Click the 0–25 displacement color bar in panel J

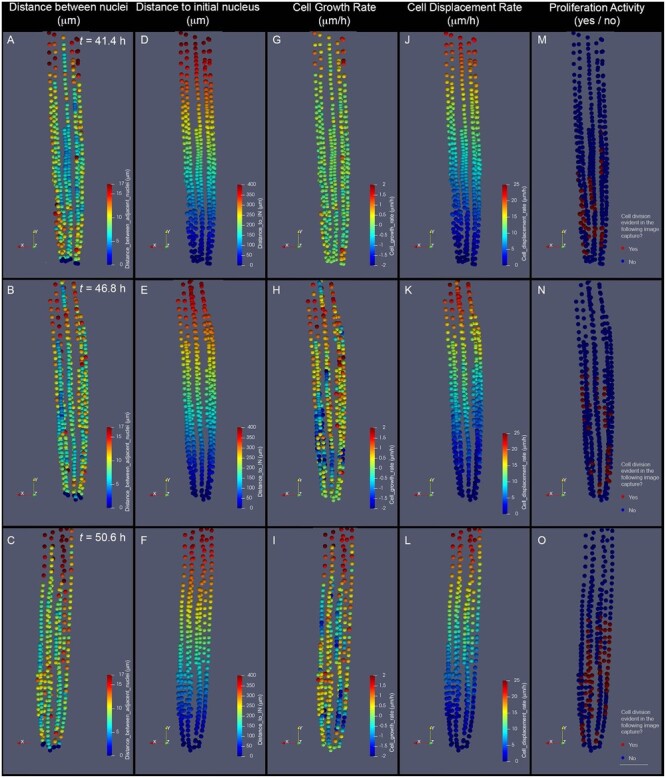coord(505,225)
